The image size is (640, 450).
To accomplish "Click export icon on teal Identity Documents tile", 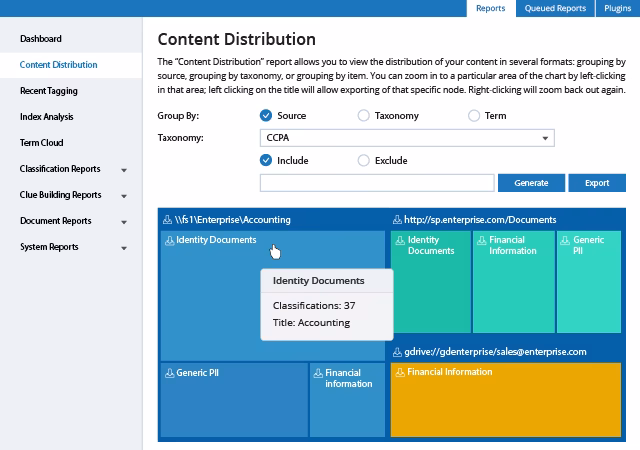I will pos(400,241).
